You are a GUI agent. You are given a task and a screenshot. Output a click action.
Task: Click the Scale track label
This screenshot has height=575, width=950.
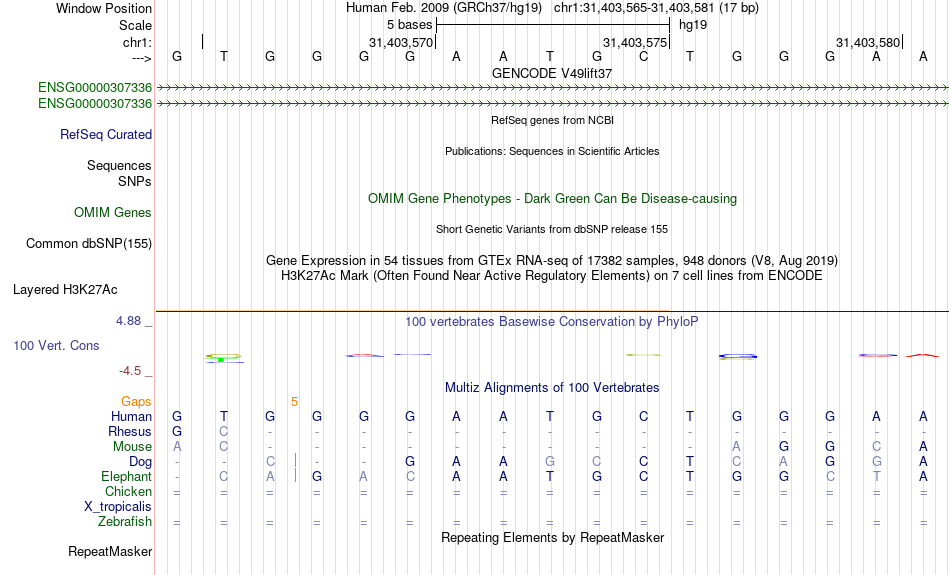pos(135,25)
